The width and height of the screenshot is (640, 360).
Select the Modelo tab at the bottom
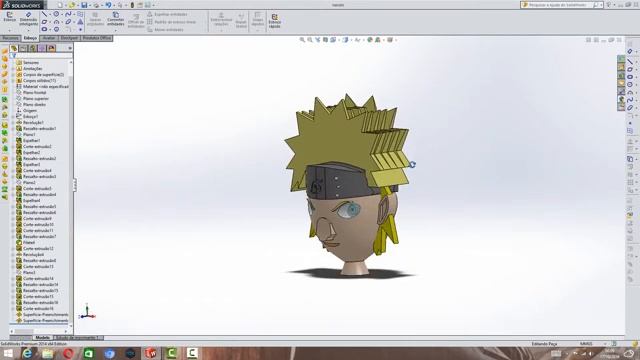[x=42, y=338]
